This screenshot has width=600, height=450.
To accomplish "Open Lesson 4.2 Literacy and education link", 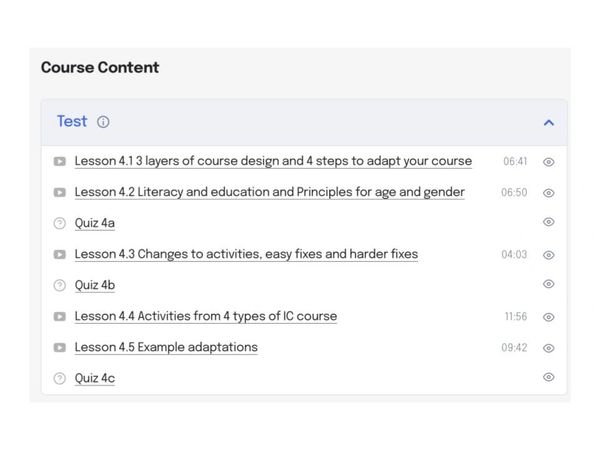I will [x=269, y=192].
